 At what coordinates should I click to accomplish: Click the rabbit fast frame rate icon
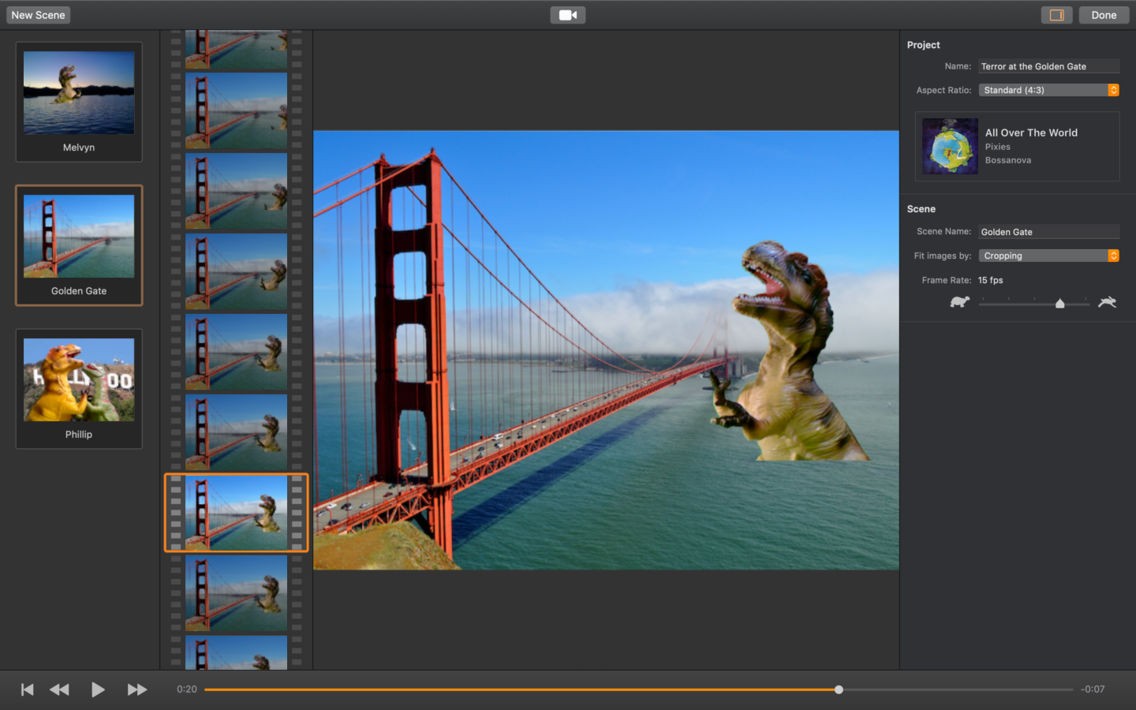coord(1107,302)
